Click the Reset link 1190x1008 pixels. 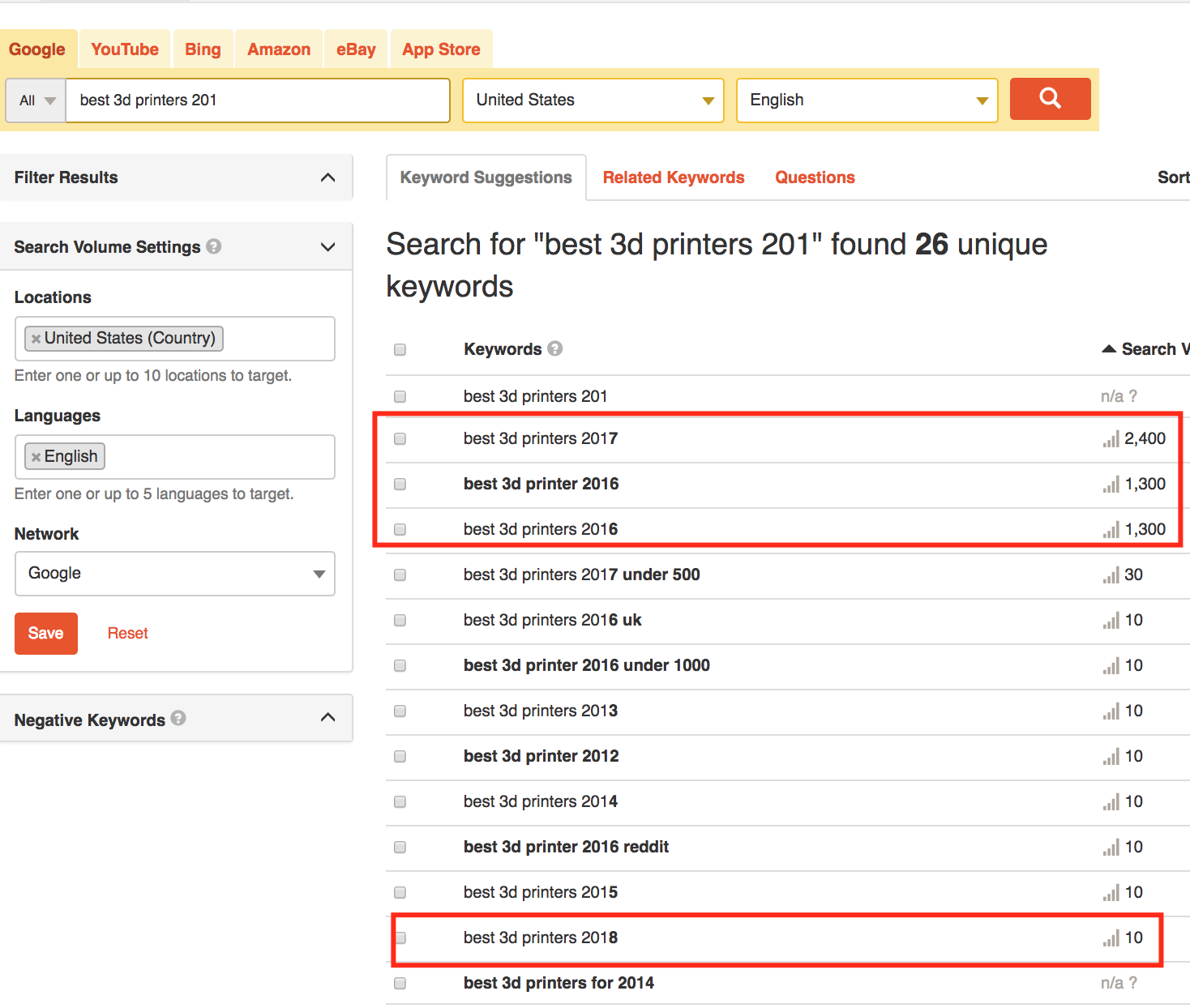coord(128,634)
